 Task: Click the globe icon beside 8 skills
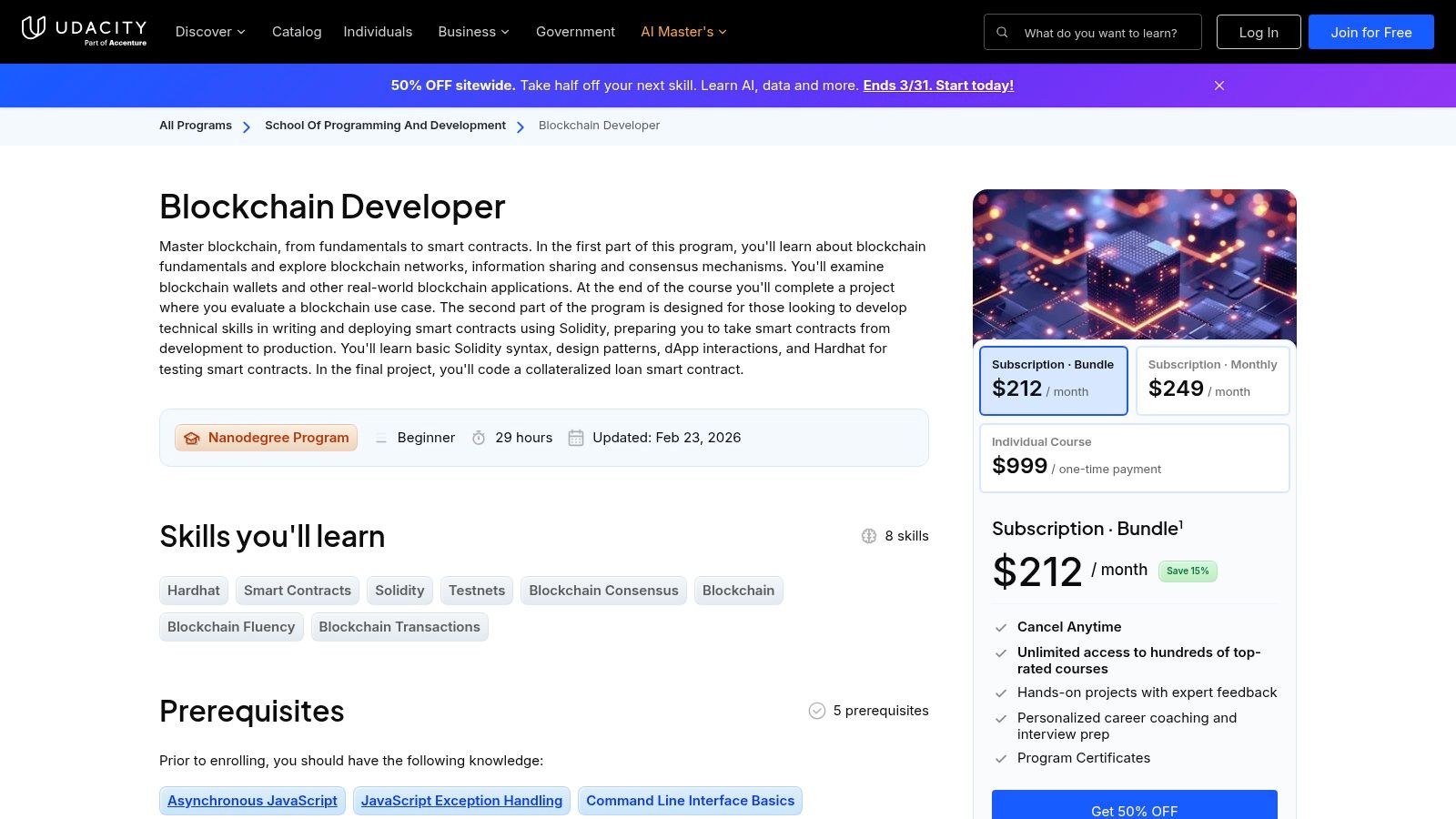coord(869,536)
